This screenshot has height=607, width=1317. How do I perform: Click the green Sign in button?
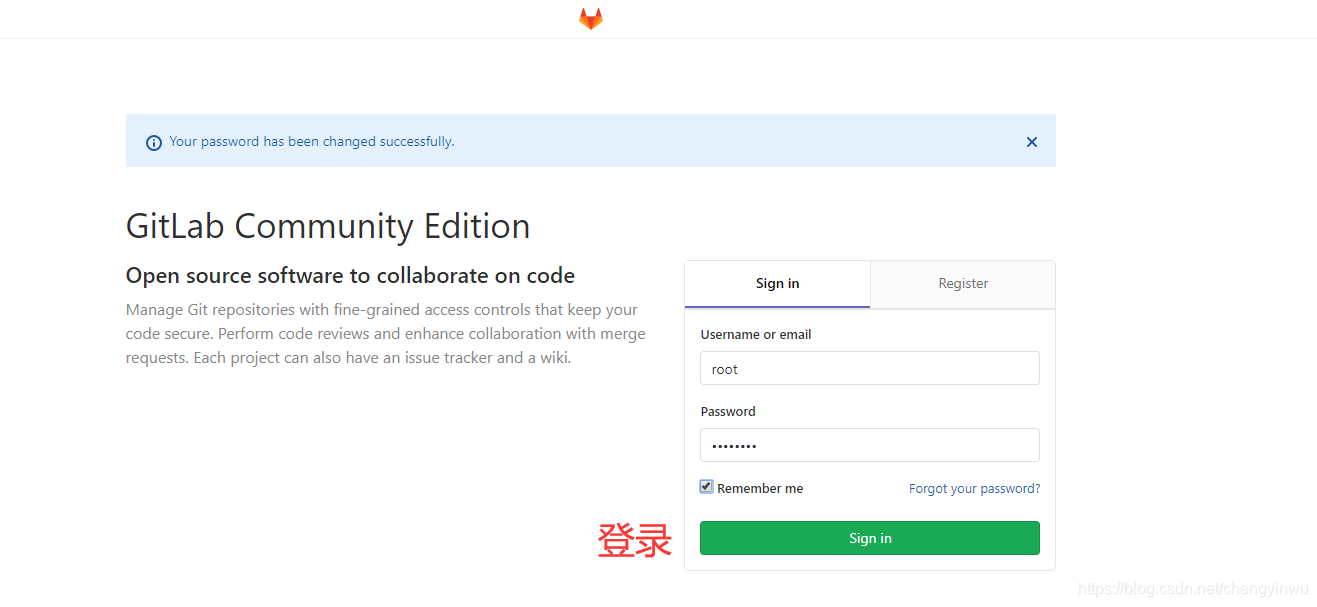coord(870,538)
